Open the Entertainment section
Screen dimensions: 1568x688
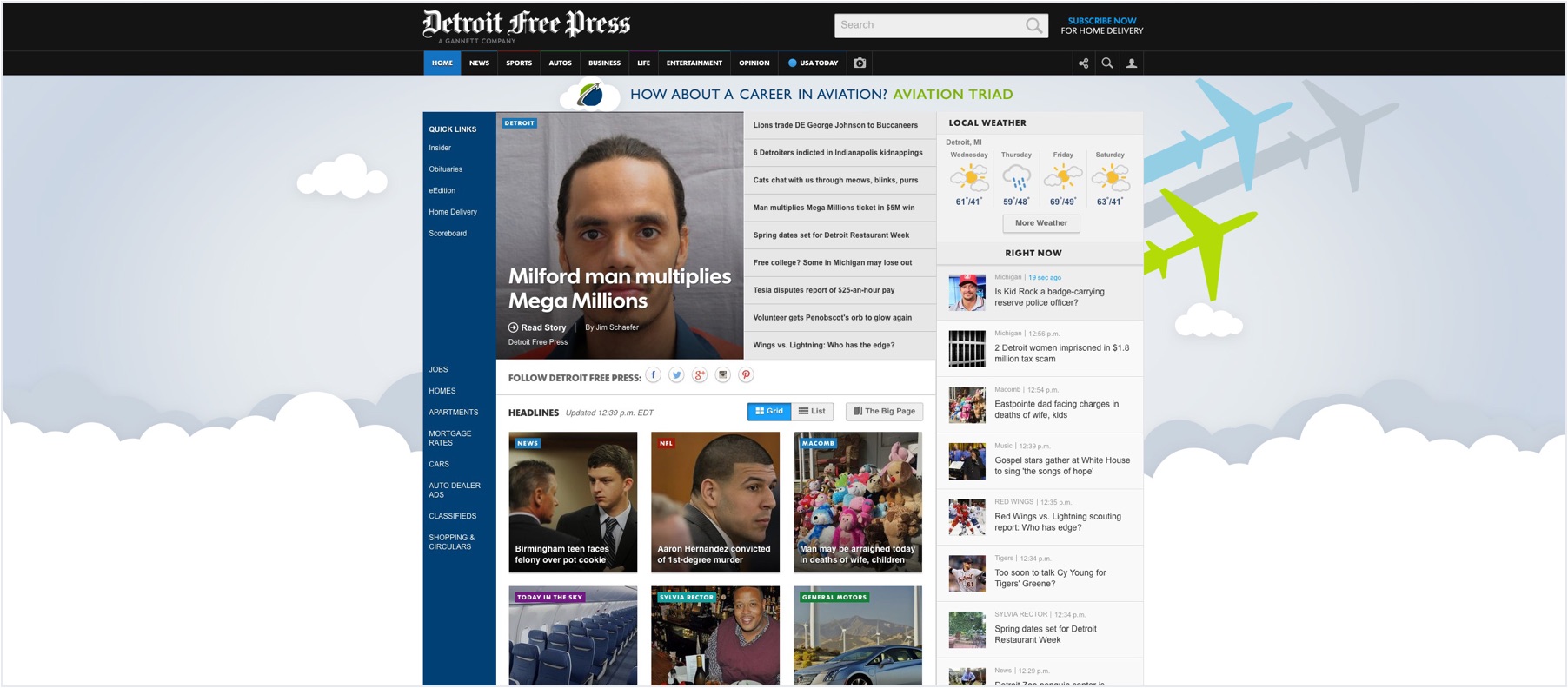[694, 63]
